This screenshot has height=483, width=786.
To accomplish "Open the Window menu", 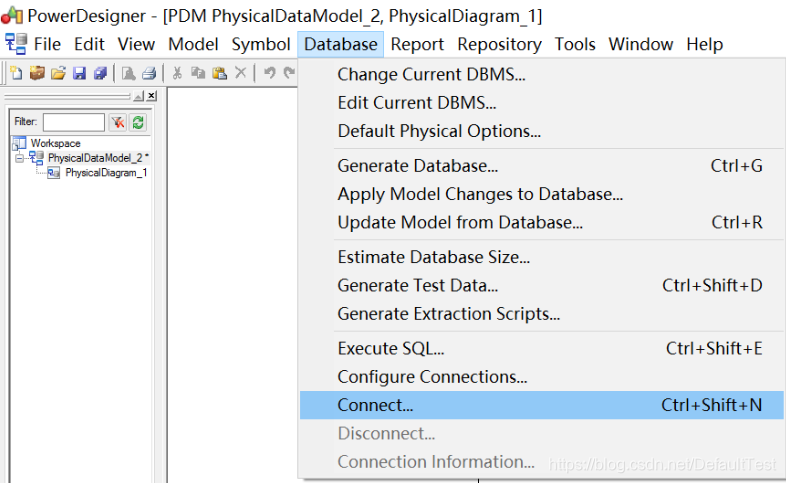I will [x=641, y=44].
